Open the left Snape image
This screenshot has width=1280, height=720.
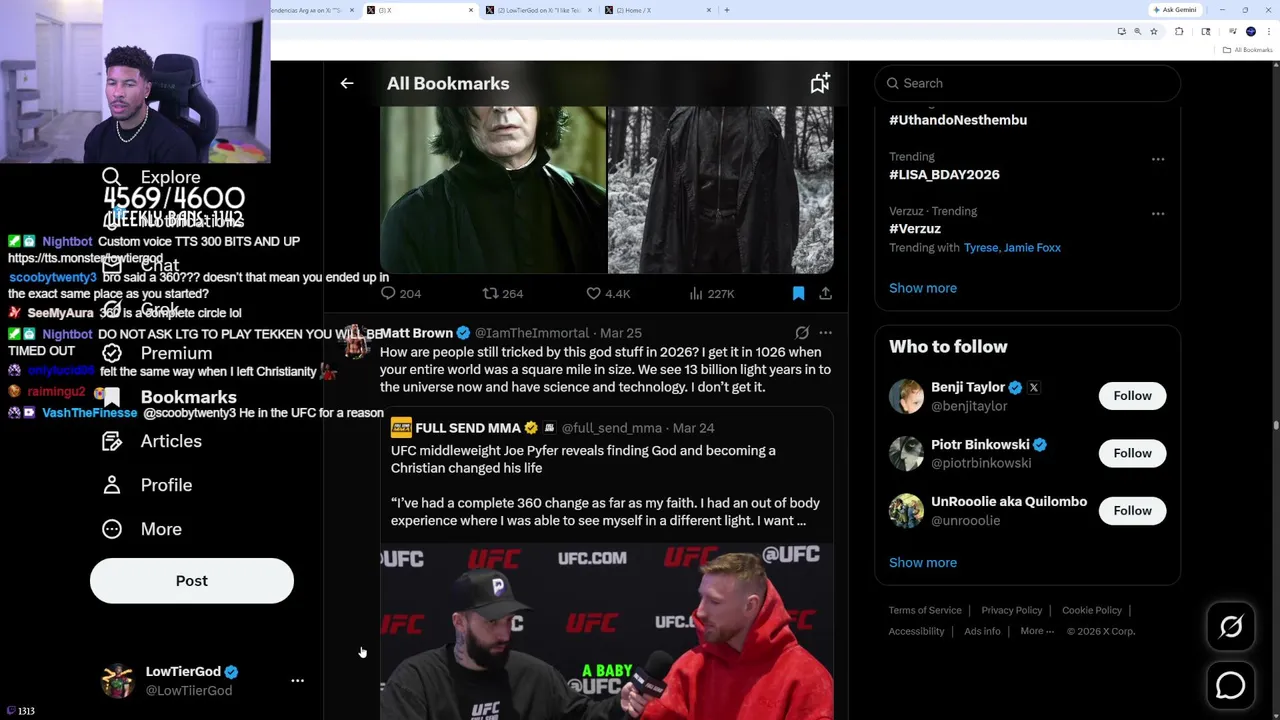click(x=492, y=190)
